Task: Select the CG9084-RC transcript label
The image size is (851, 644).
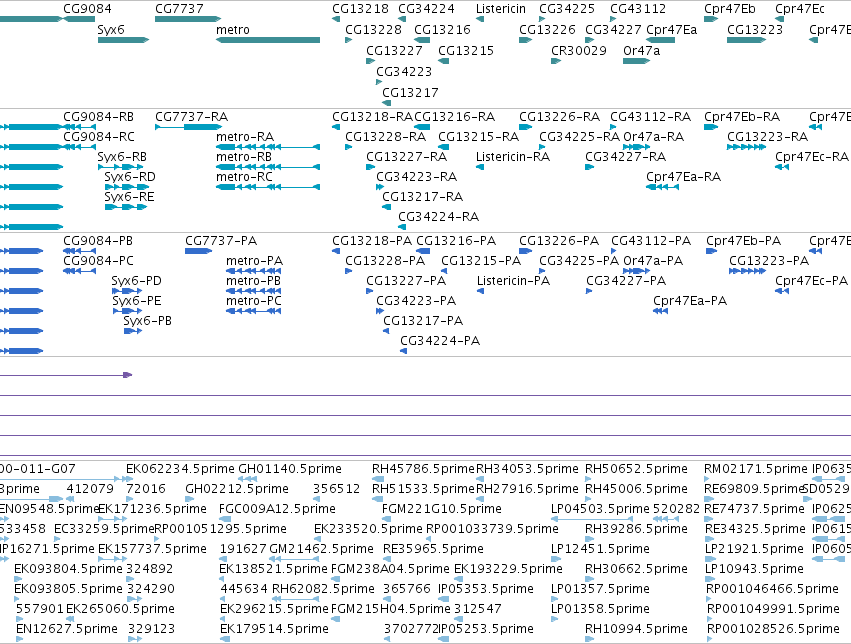Action: tap(99, 137)
